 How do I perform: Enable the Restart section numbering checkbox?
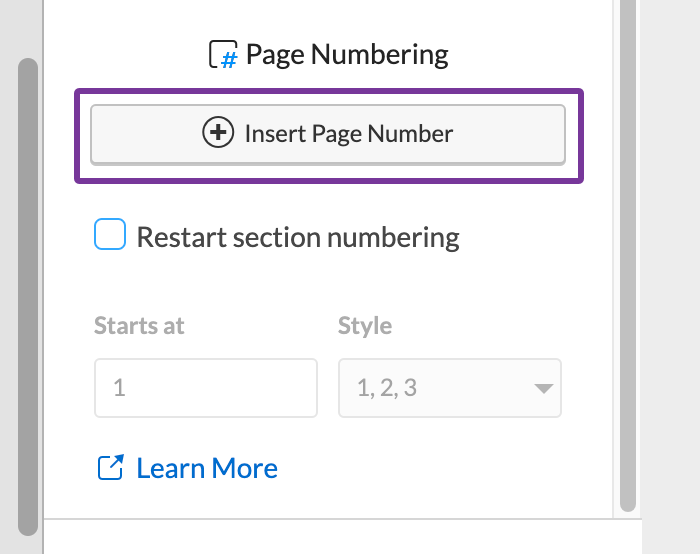[x=110, y=236]
